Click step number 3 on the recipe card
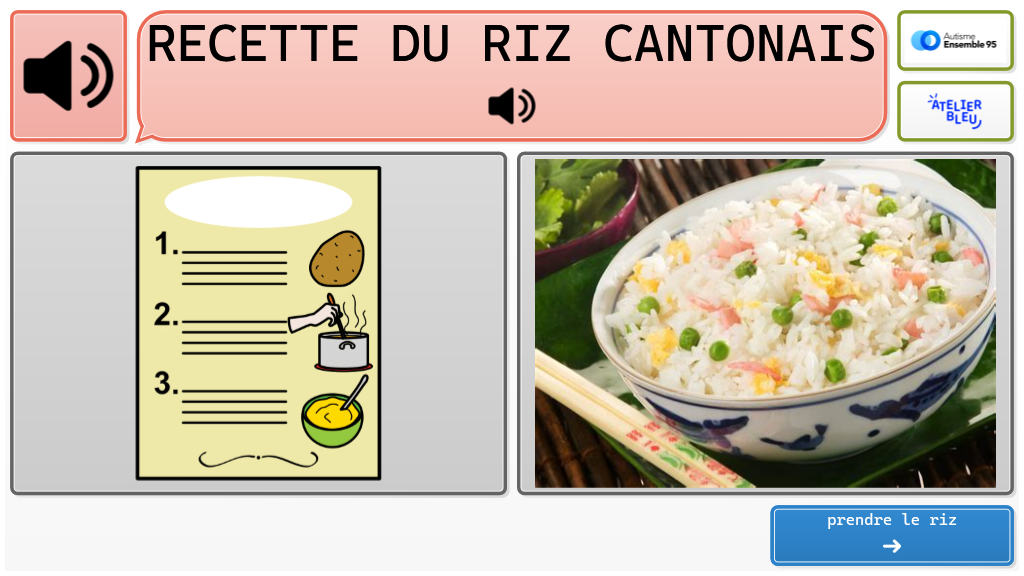This screenshot has width=1024, height=576. click(166, 384)
